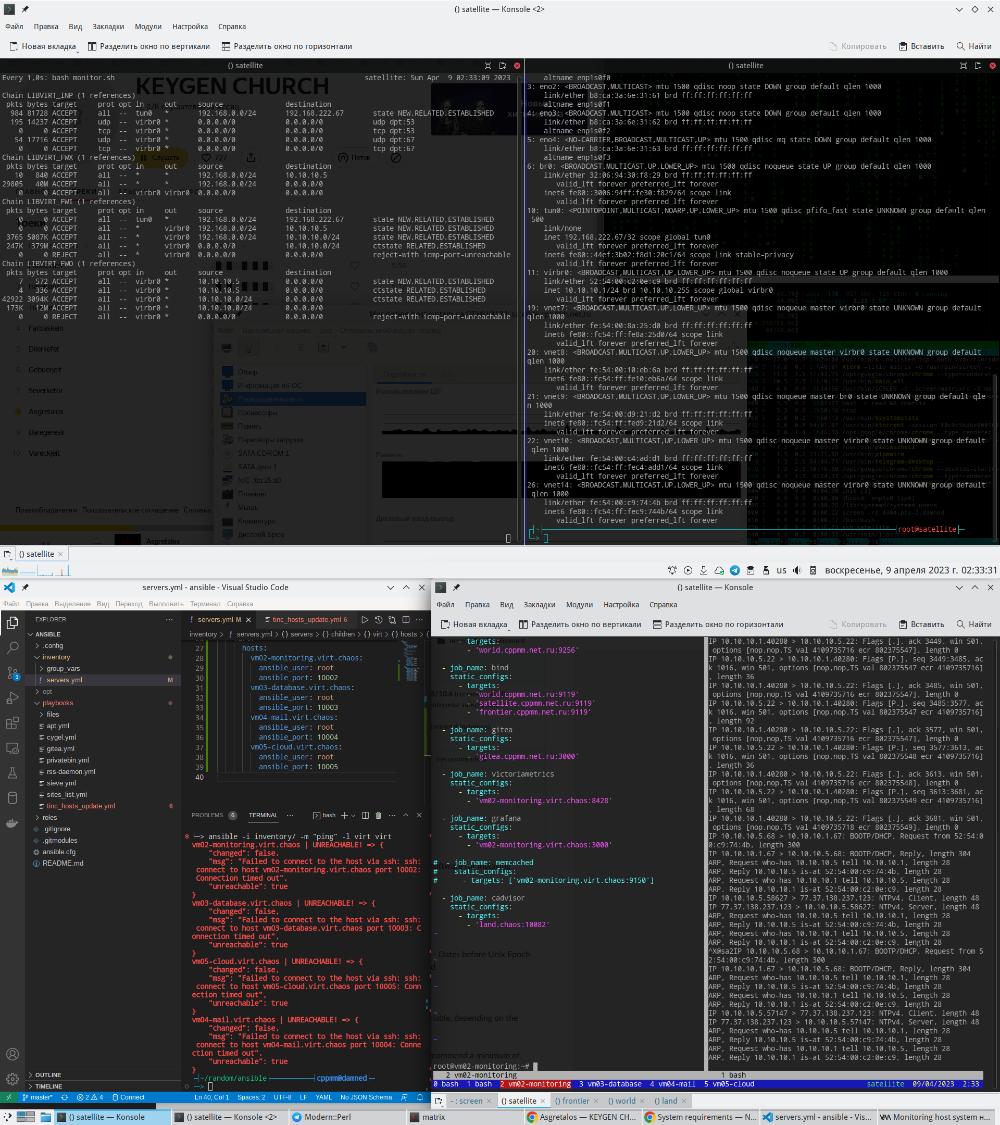1000x1125 pixels.
Task: Click Разделить окно по вертикали in Konsole <2>
Action: click(x=148, y=47)
